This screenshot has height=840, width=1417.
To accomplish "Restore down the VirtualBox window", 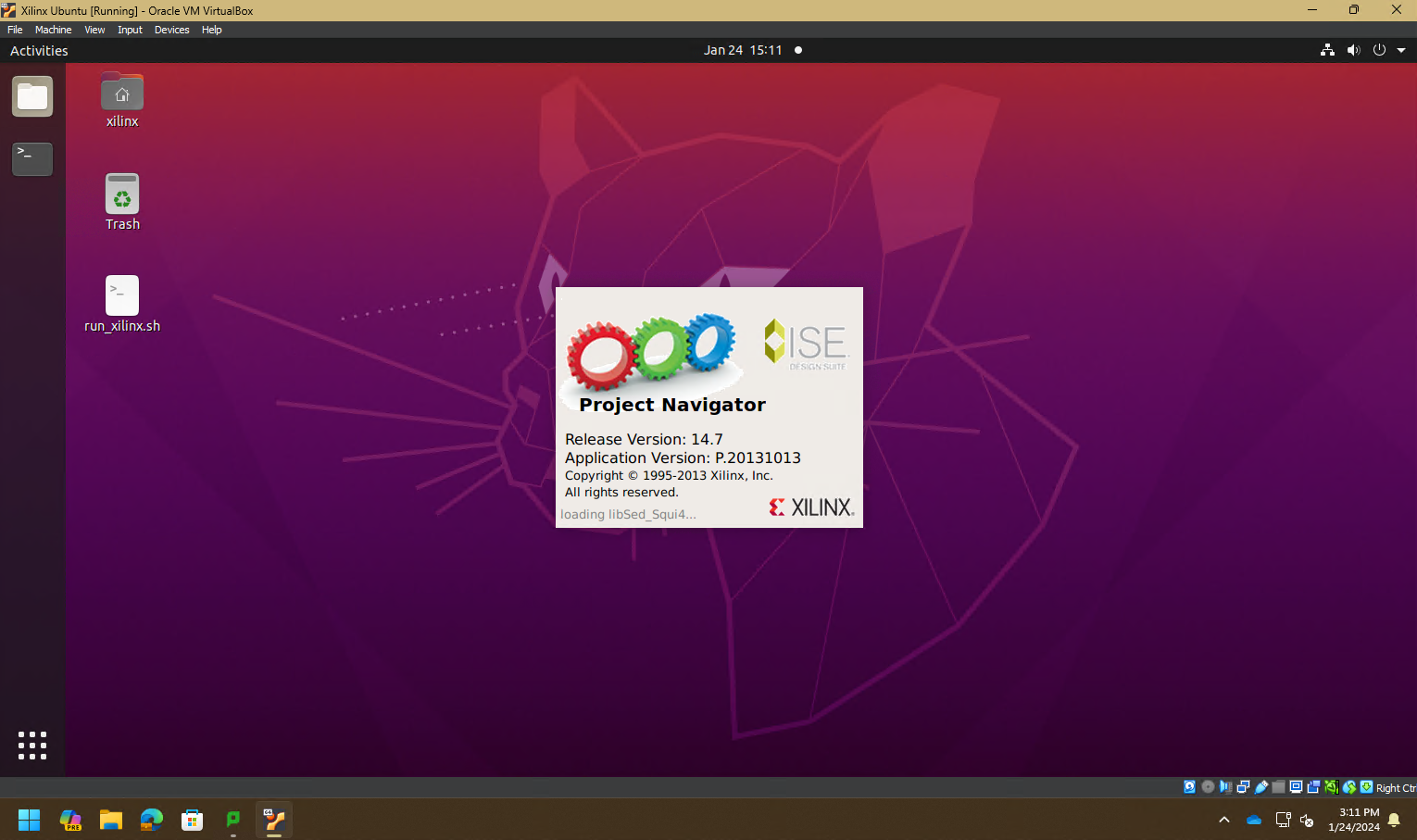I will (x=1354, y=10).
